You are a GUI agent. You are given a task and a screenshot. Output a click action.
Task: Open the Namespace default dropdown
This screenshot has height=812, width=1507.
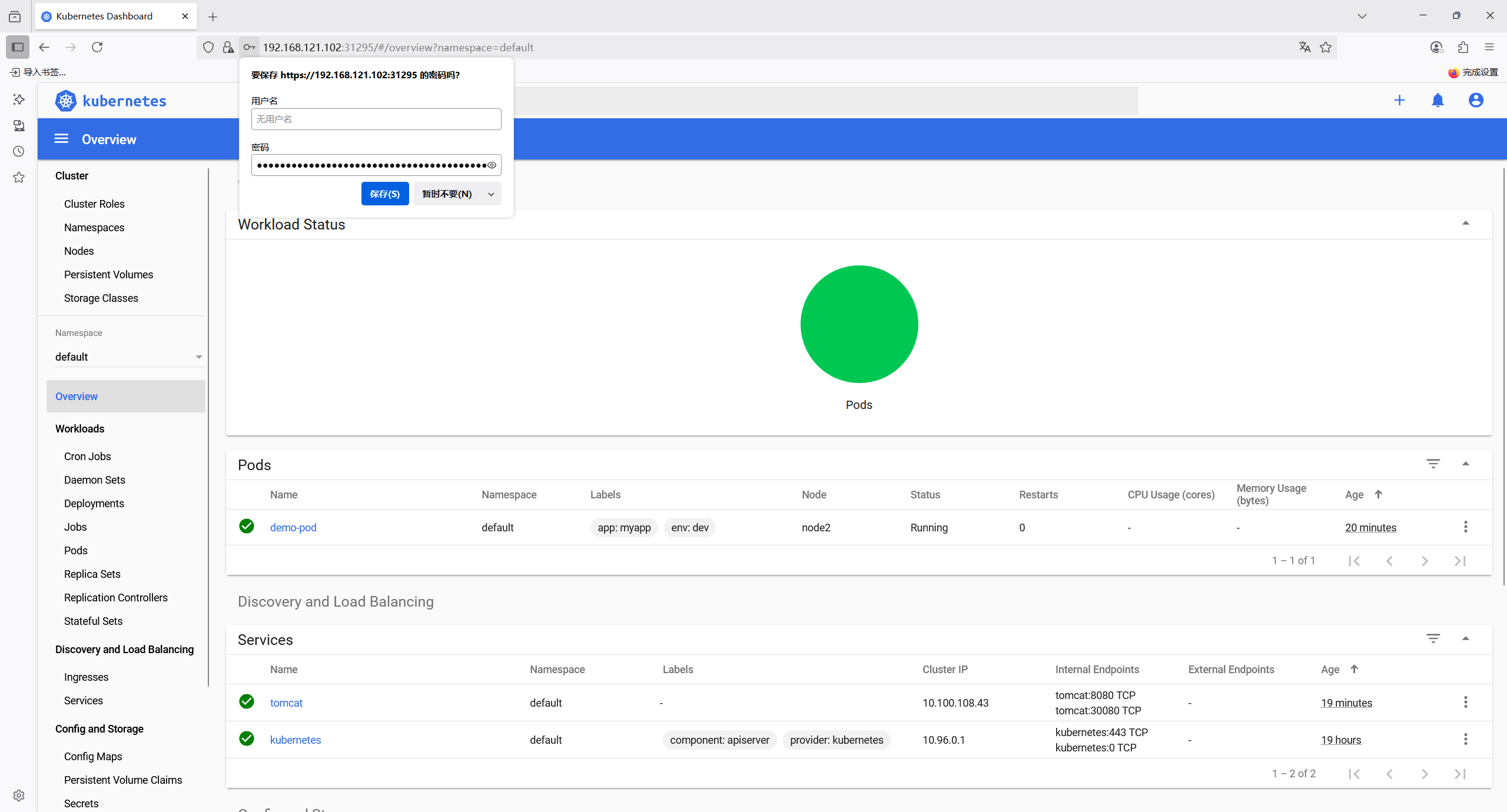click(129, 357)
